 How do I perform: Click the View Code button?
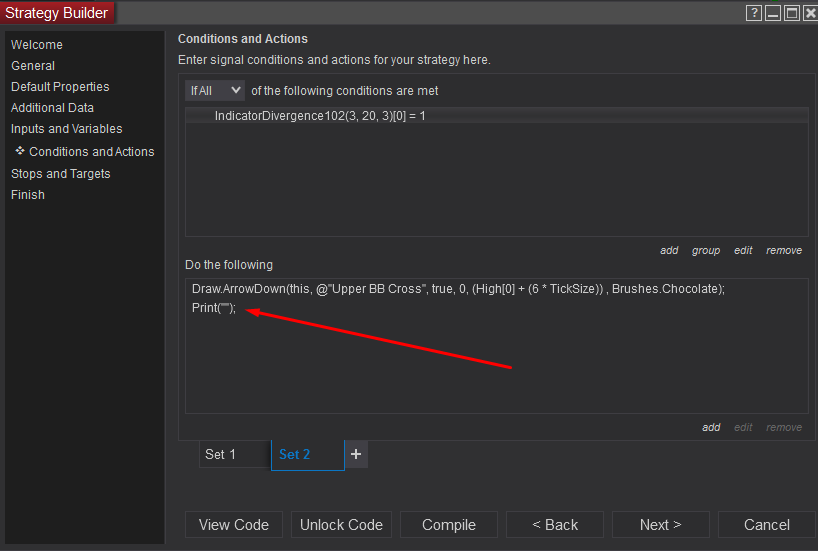click(234, 524)
